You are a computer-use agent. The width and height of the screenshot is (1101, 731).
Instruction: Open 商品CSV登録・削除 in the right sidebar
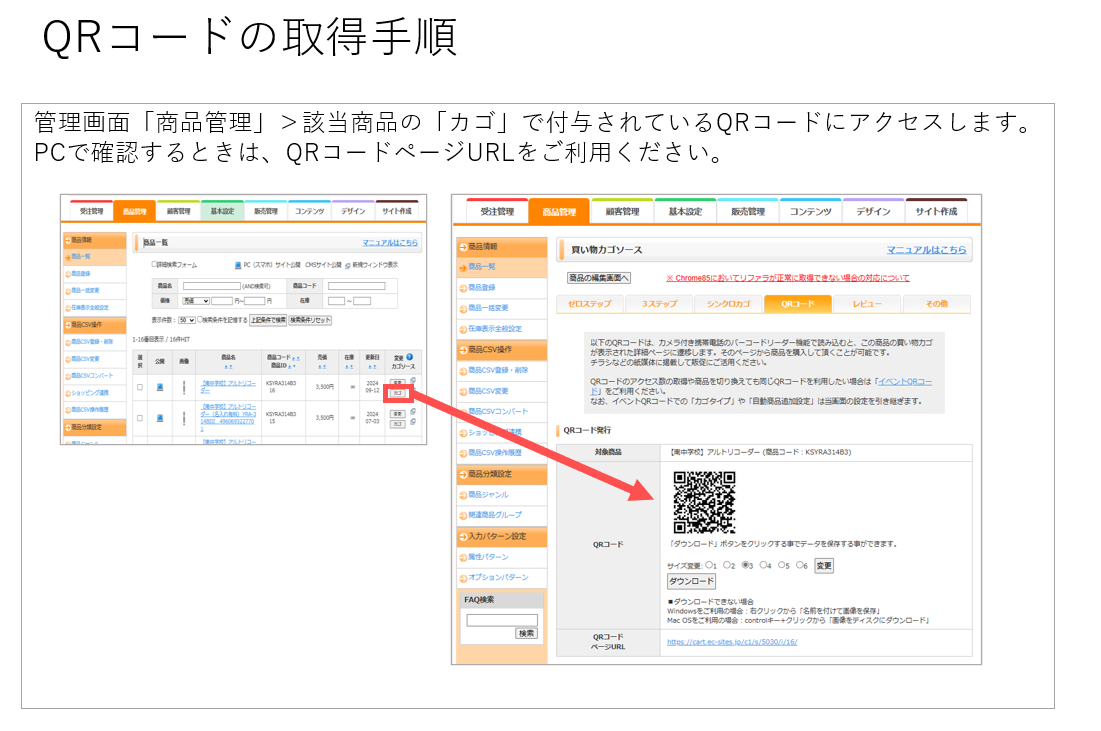[x=498, y=370]
